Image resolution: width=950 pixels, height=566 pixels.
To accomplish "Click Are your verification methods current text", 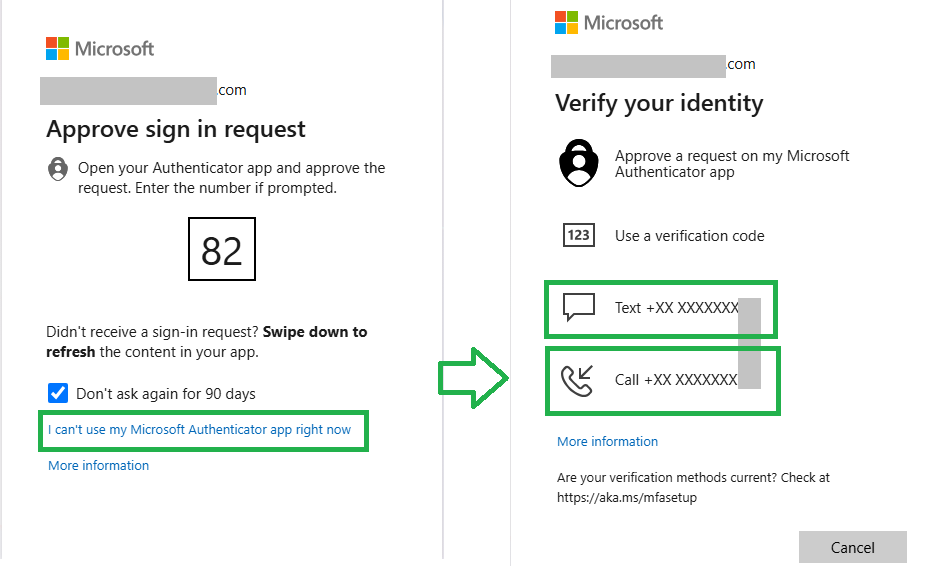I will click(x=693, y=478).
